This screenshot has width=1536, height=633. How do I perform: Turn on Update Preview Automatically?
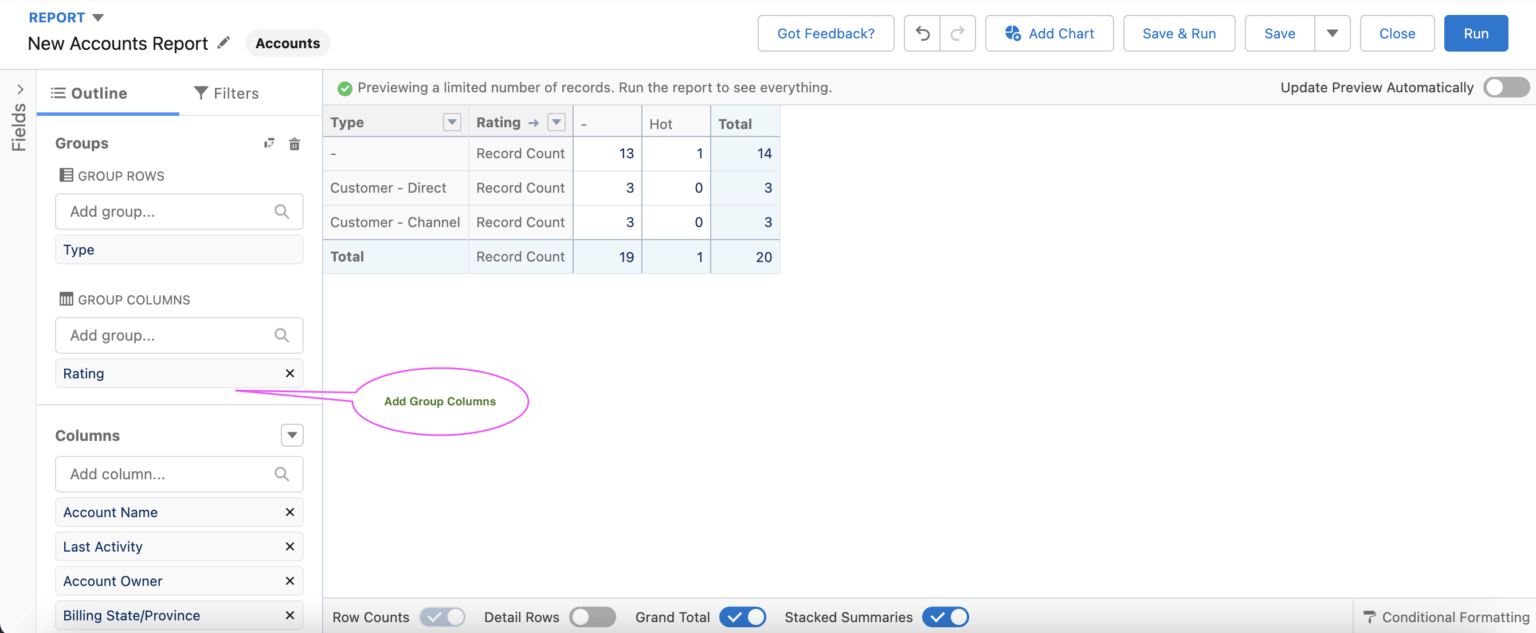[x=1506, y=87]
